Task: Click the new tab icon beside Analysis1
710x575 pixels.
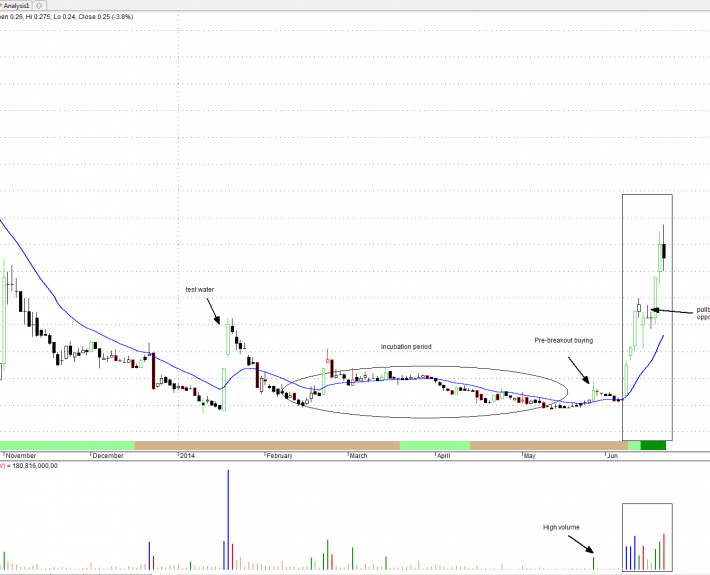Action: tap(39, 5)
